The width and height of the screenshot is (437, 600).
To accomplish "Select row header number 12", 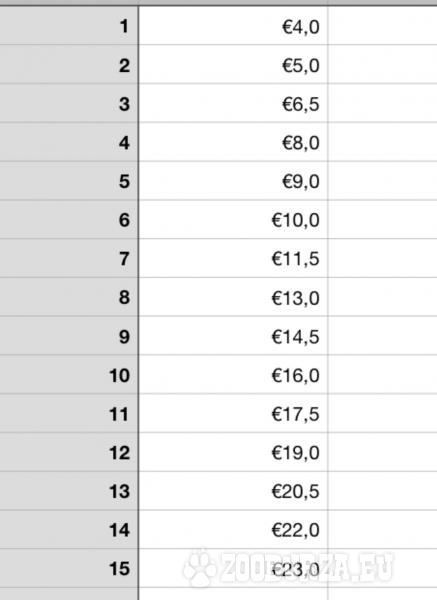I will pos(69,452).
